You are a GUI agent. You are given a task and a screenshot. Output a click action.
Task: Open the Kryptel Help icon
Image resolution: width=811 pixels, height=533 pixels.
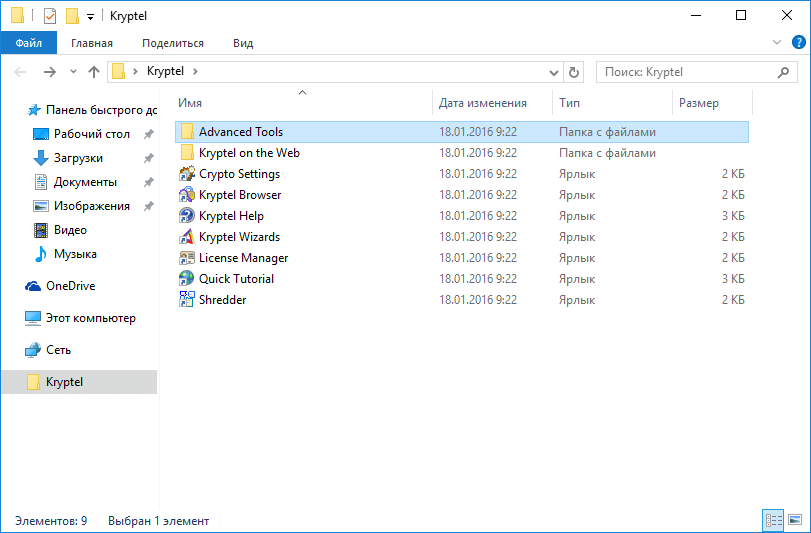tap(186, 216)
